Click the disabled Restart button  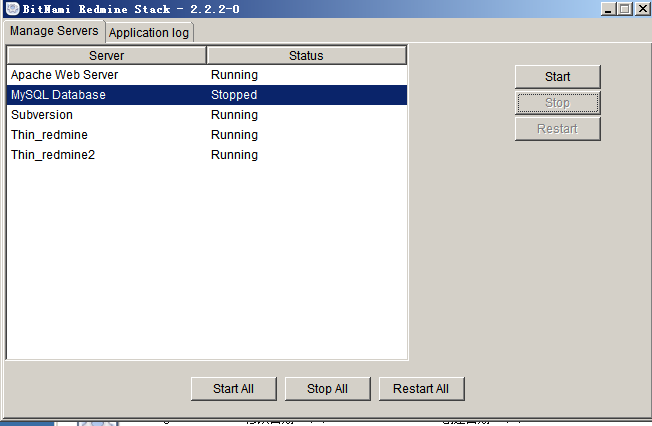[x=558, y=129]
